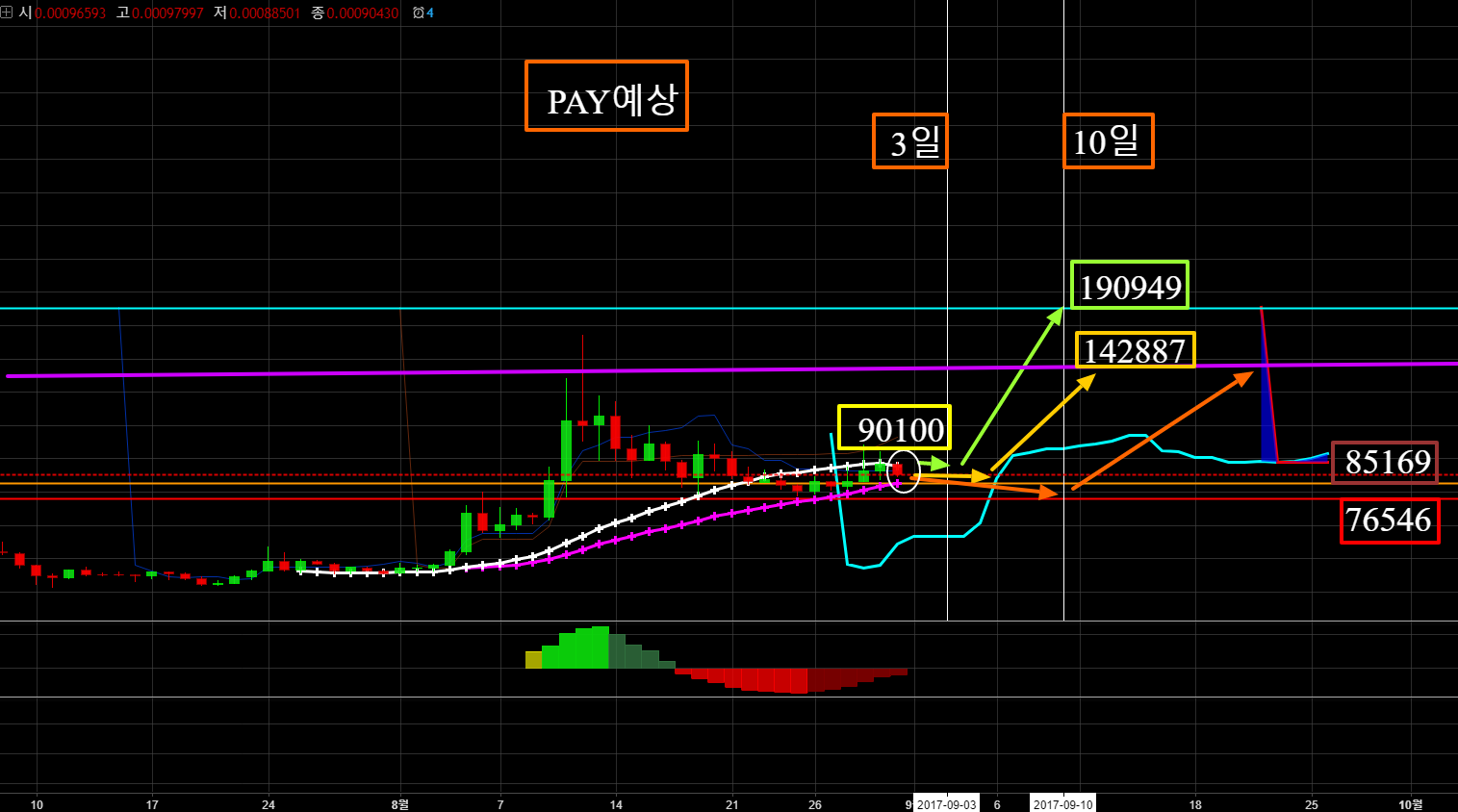Image resolution: width=1458 pixels, height=812 pixels.
Task: Click the alert count 4
Action: [430, 13]
